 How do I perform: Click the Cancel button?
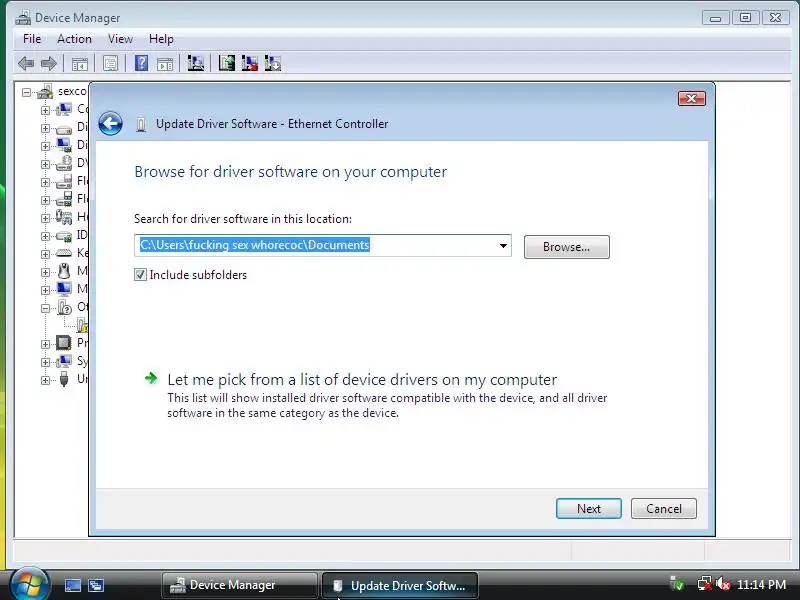point(663,509)
